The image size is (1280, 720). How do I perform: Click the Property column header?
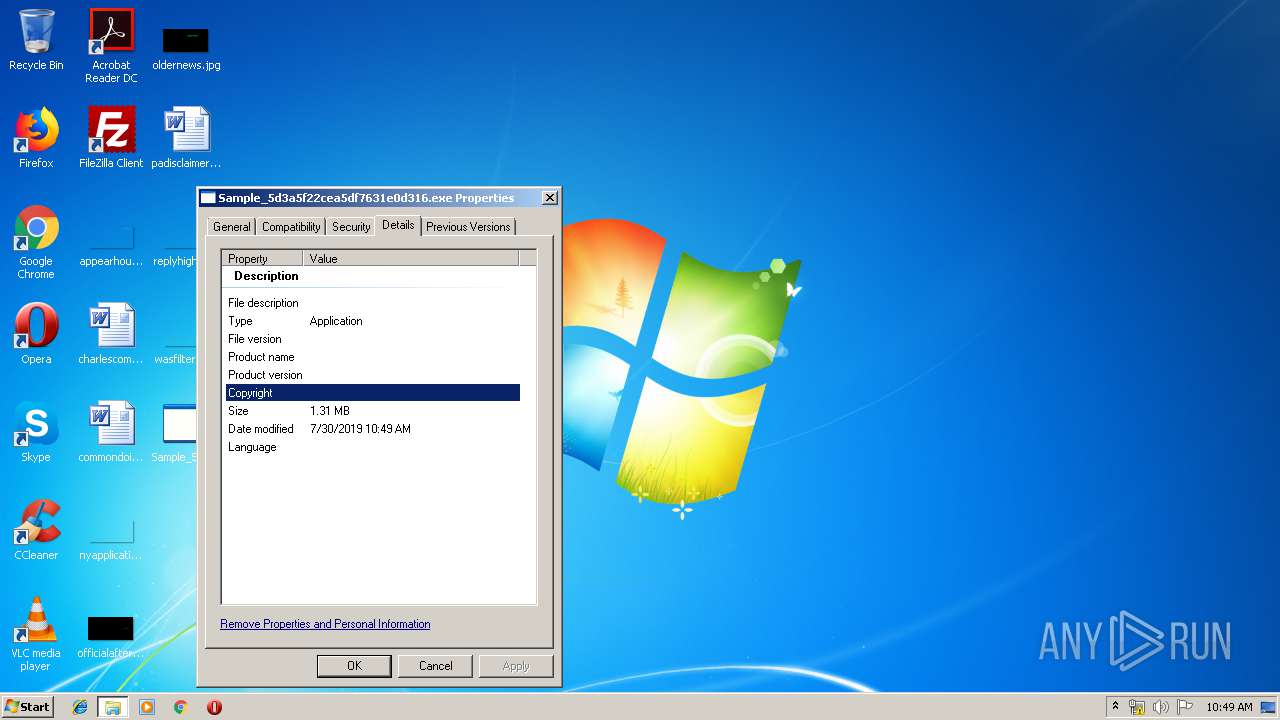pos(263,258)
